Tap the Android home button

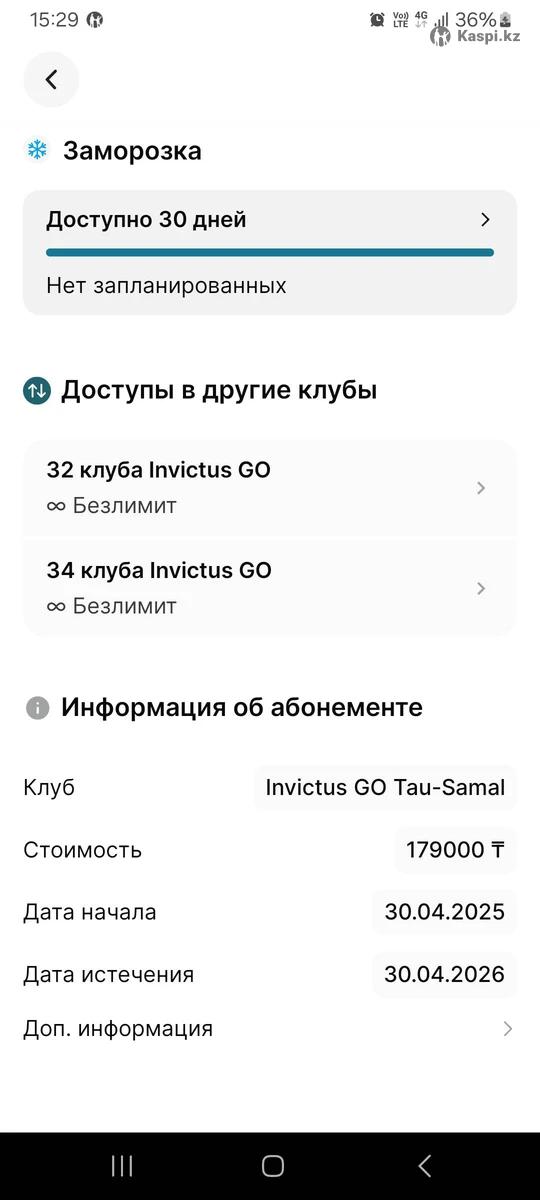[272, 1165]
